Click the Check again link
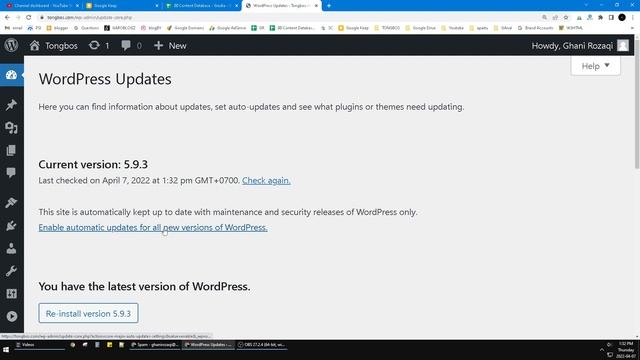This screenshot has width=640, height=360. (266, 180)
